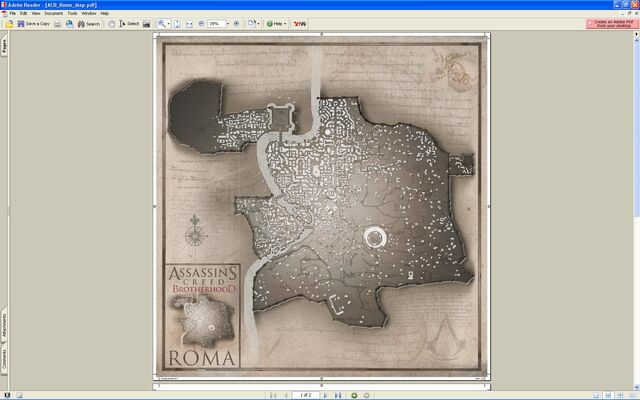Open the Window menu
640x400 pixels.
coord(89,13)
